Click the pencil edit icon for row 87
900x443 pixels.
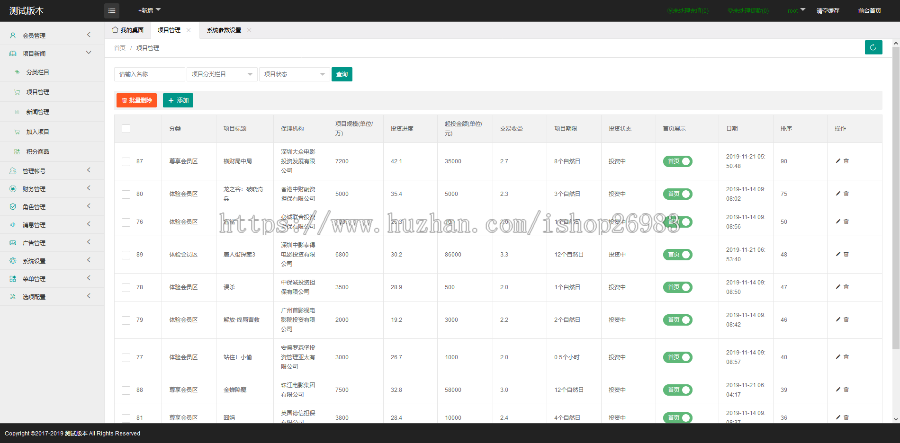[x=838, y=161]
